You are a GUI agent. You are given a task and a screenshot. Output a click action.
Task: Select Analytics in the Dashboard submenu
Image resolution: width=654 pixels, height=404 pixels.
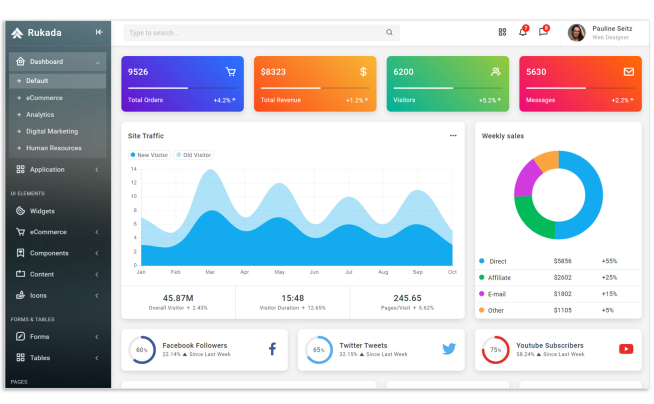click(x=40, y=114)
